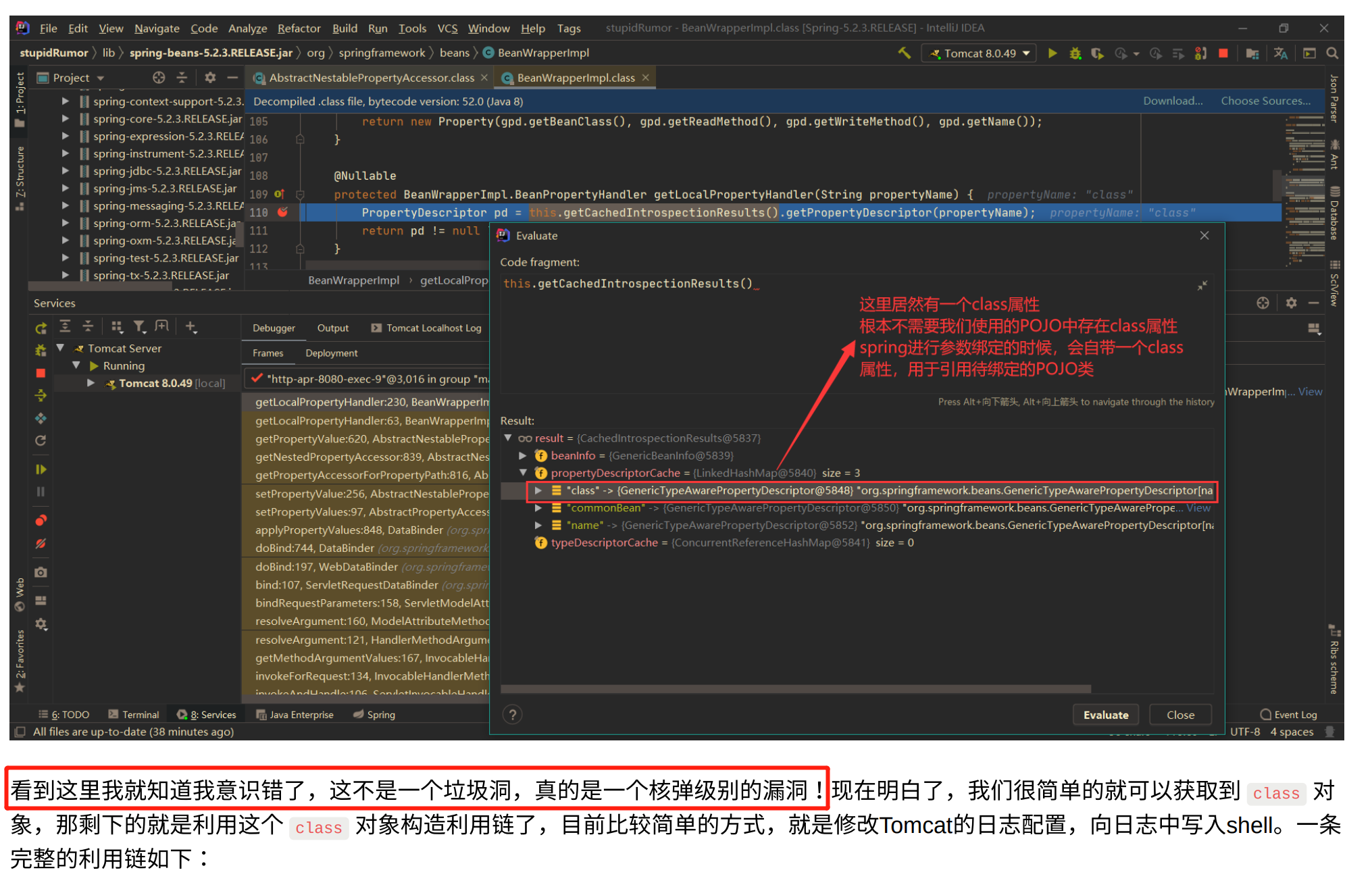Toggle the Database tool window stripe

tap(1333, 213)
